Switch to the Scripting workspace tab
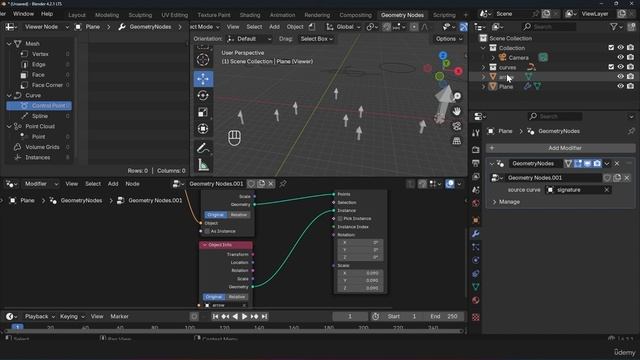The height and width of the screenshot is (360, 640). pyautogui.click(x=444, y=15)
